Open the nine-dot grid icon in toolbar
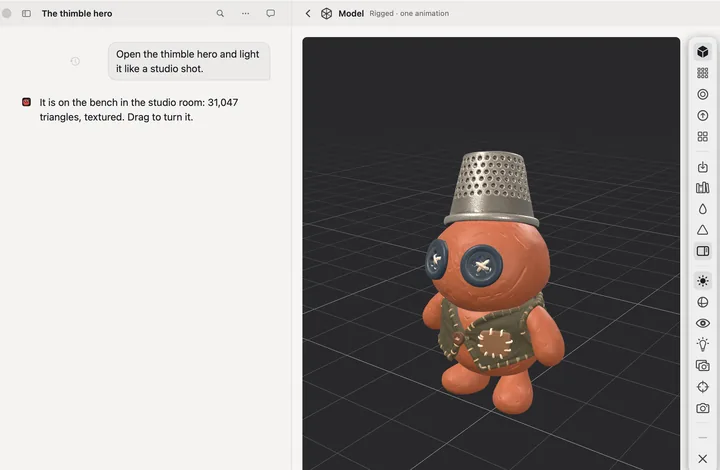The width and height of the screenshot is (720, 470). (x=703, y=73)
